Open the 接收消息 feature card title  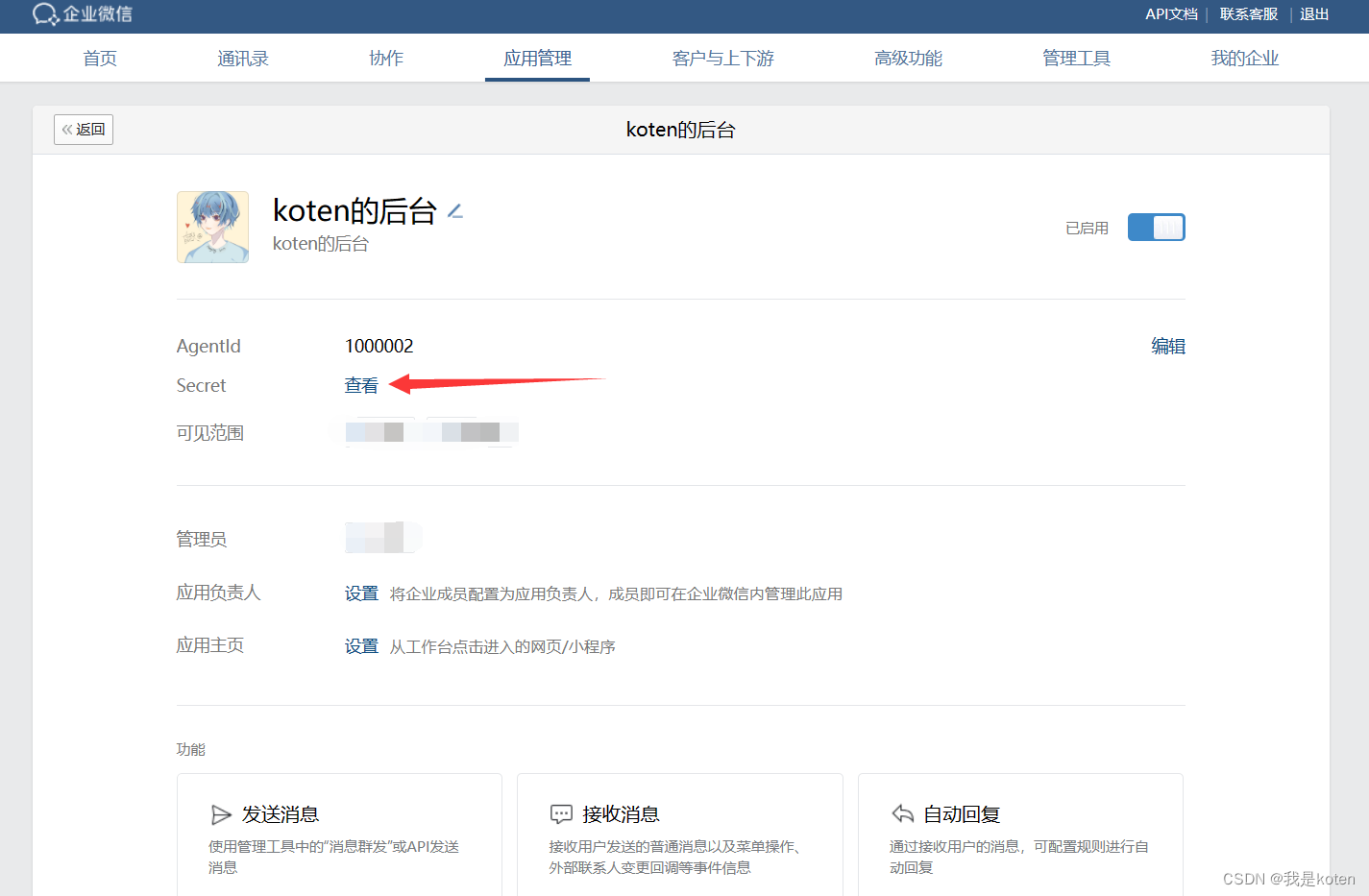pyautogui.click(x=621, y=814)
